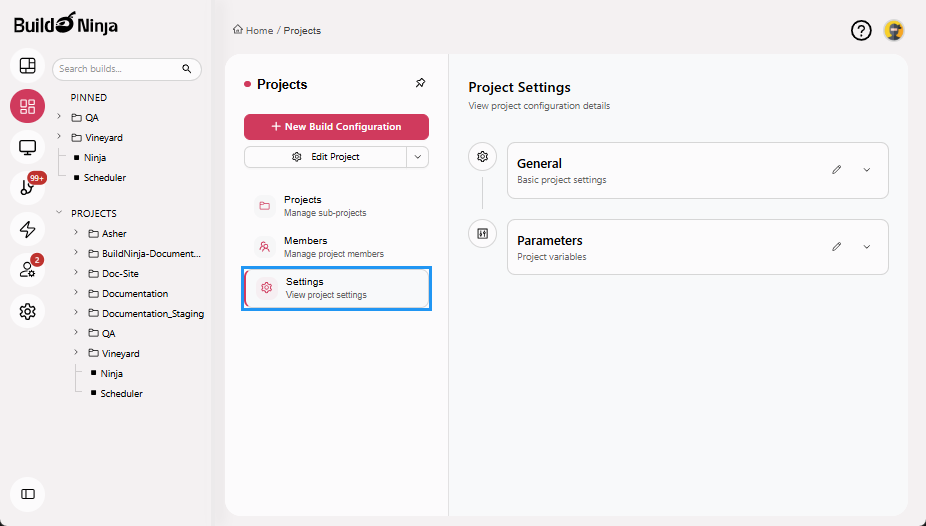Click the Projects breadcrumb link

click(x=302, y=31)
